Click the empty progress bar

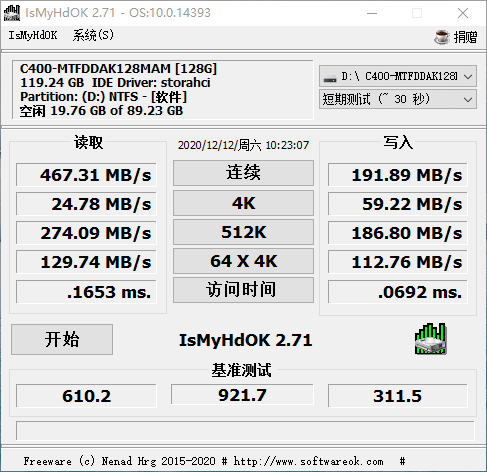[245, 431]
